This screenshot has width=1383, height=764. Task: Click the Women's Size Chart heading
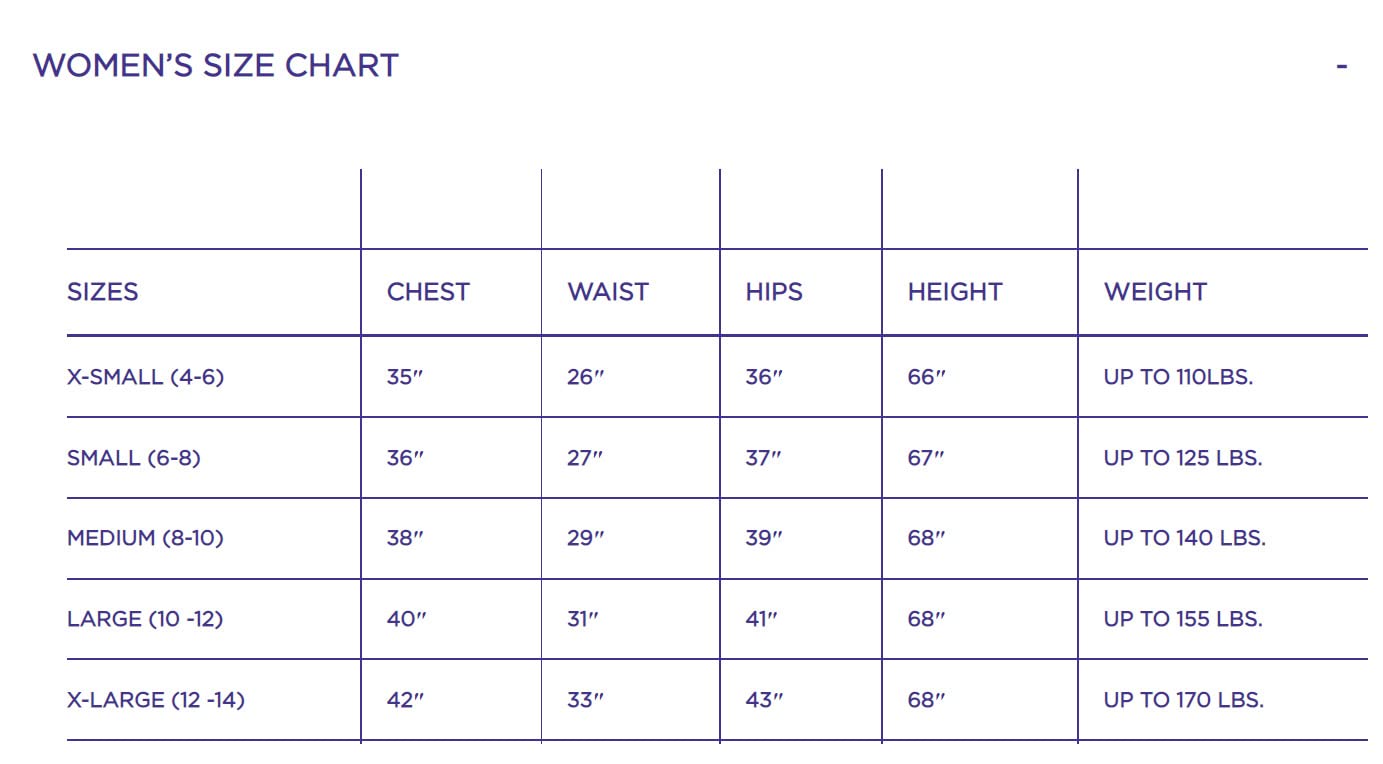click(x=216, y=66)
